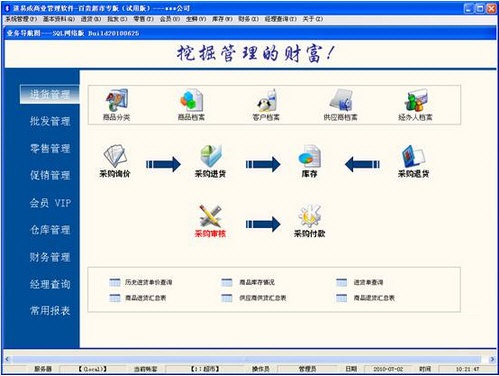Open the 零售 menu in menu bar

pos(144,19)
